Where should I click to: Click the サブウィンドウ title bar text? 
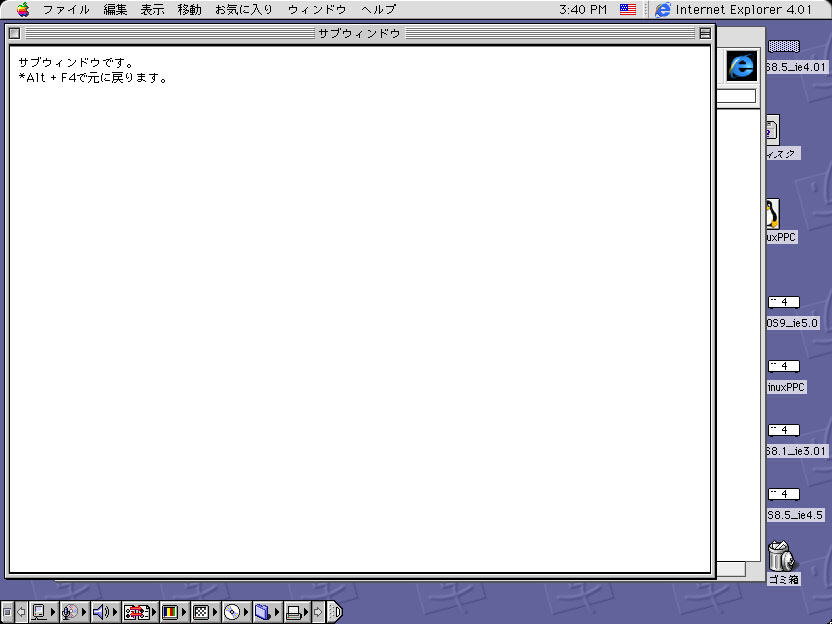tap(359, 33)
